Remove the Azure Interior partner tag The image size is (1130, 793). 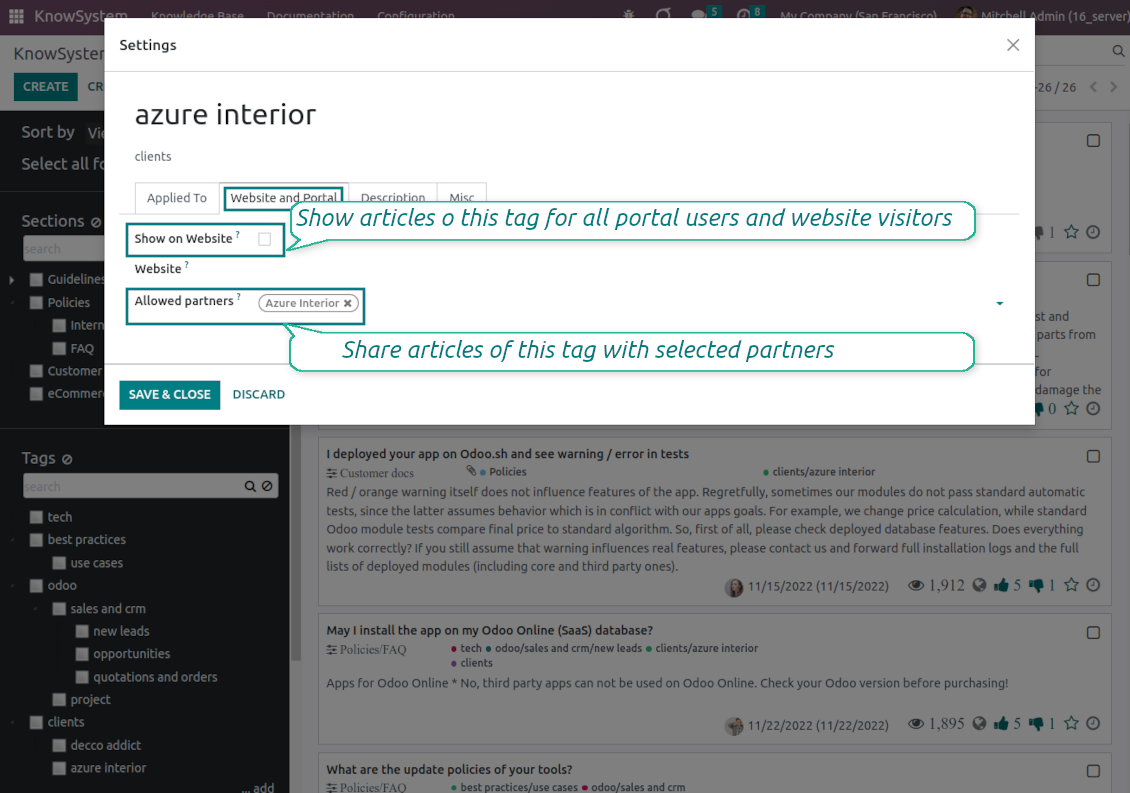pyautogui.click(x=348, y=303)
